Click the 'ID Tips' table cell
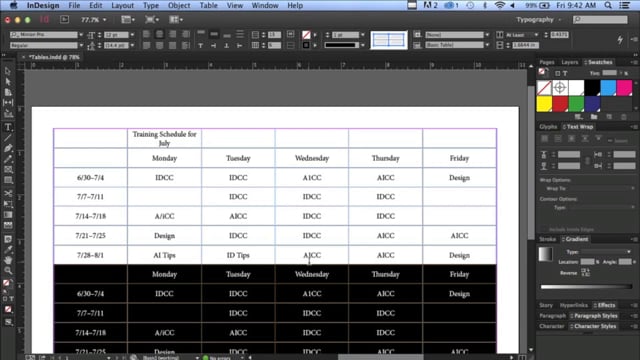Screen dimensions: 640x360 tap(238, 255)
